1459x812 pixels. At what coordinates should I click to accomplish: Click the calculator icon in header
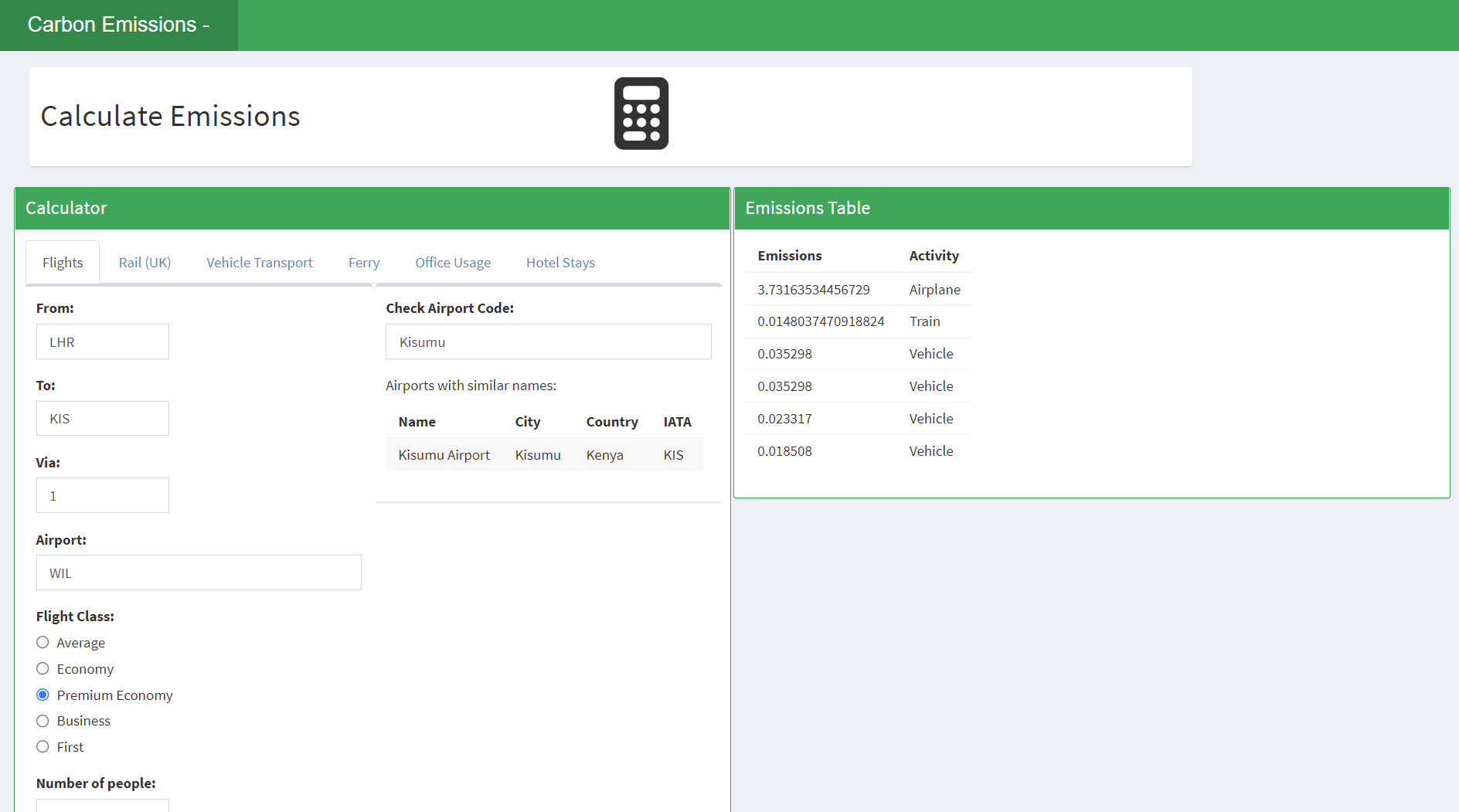tap(641, 114)
